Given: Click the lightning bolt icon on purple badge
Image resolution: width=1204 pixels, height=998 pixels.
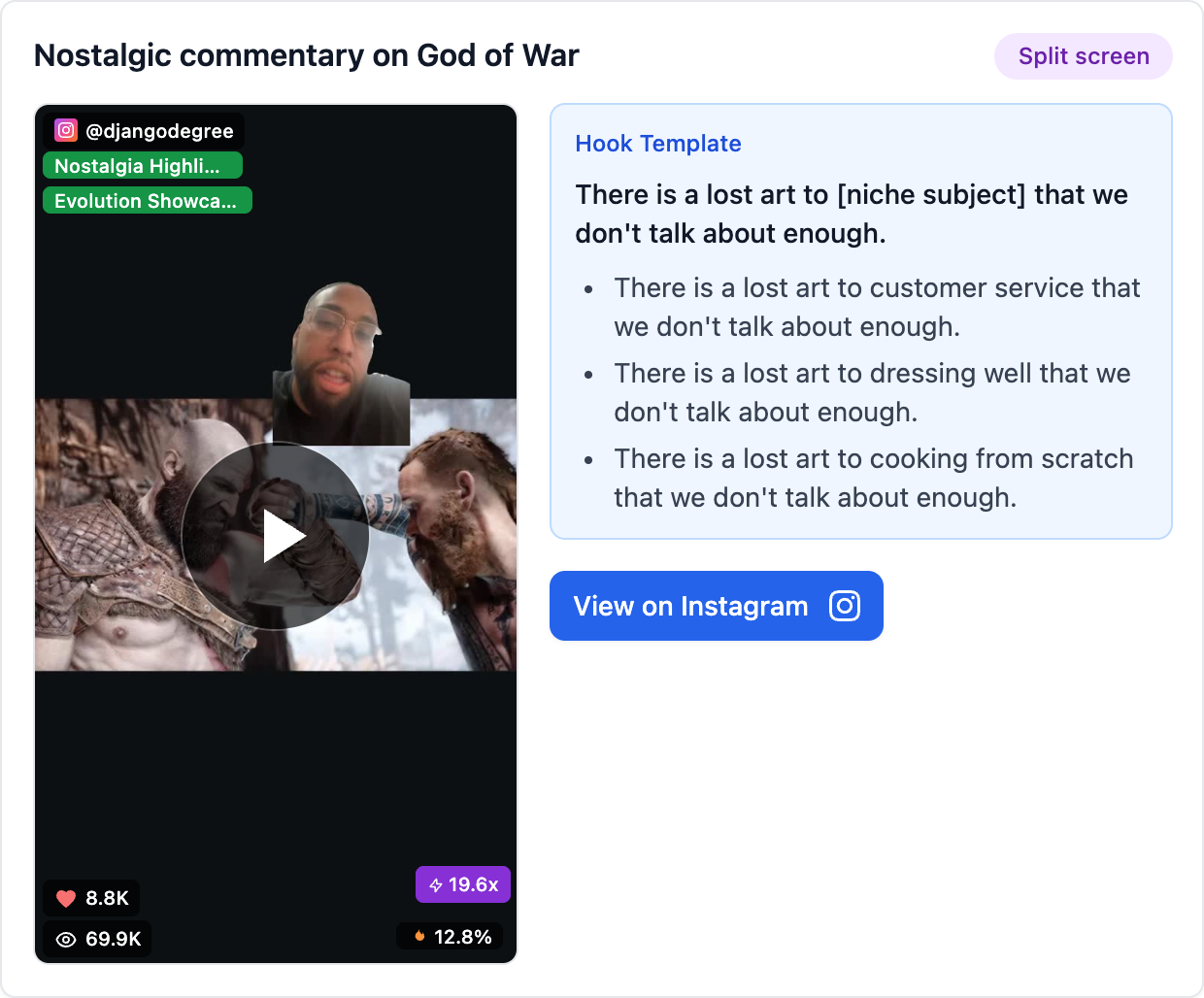Looking at the screenshot, I should (436, 884).
